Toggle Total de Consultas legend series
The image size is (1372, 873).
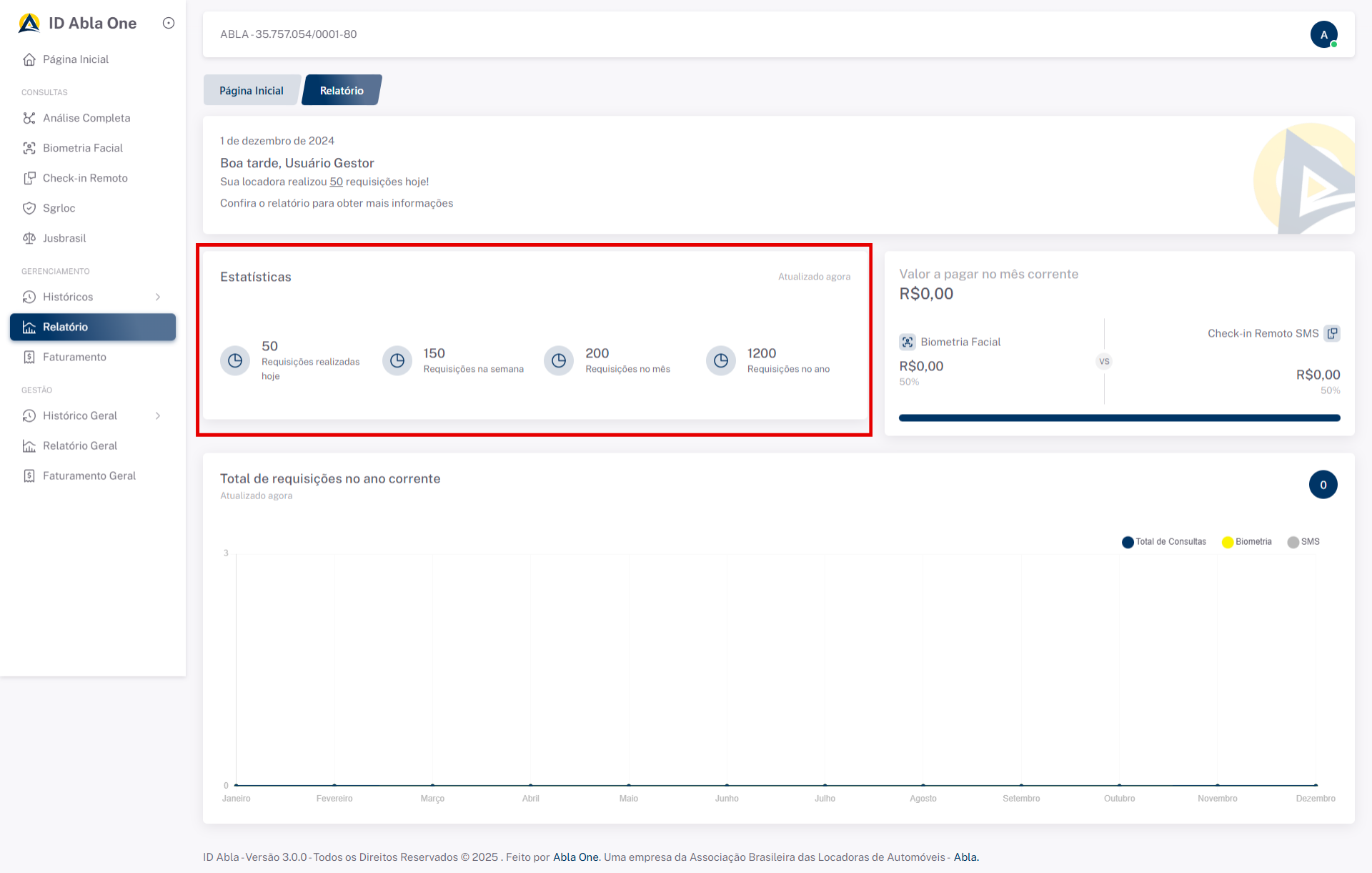pyautogui.click(x=1163, y=542)
